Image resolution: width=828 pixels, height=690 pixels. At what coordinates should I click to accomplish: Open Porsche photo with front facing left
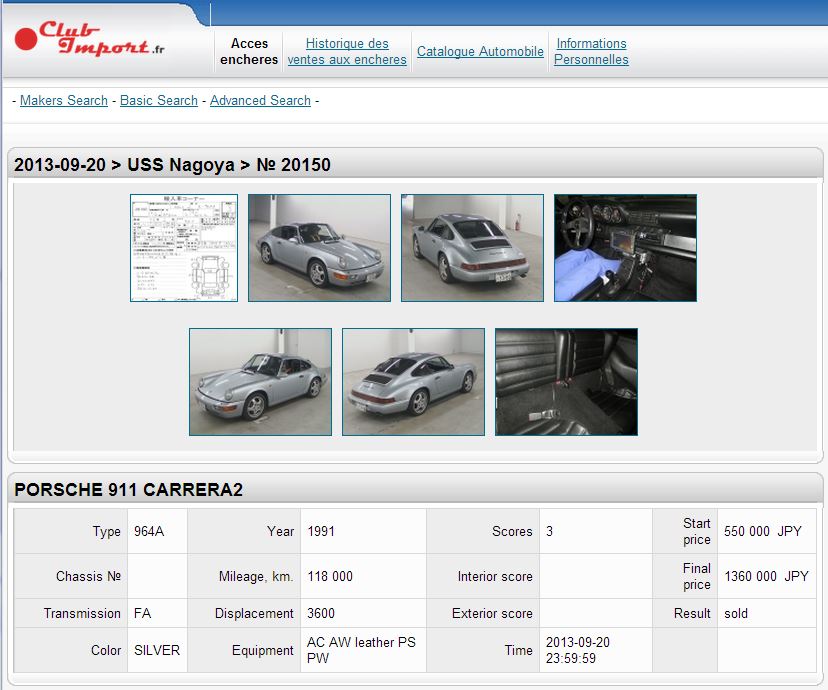[260, 382]
